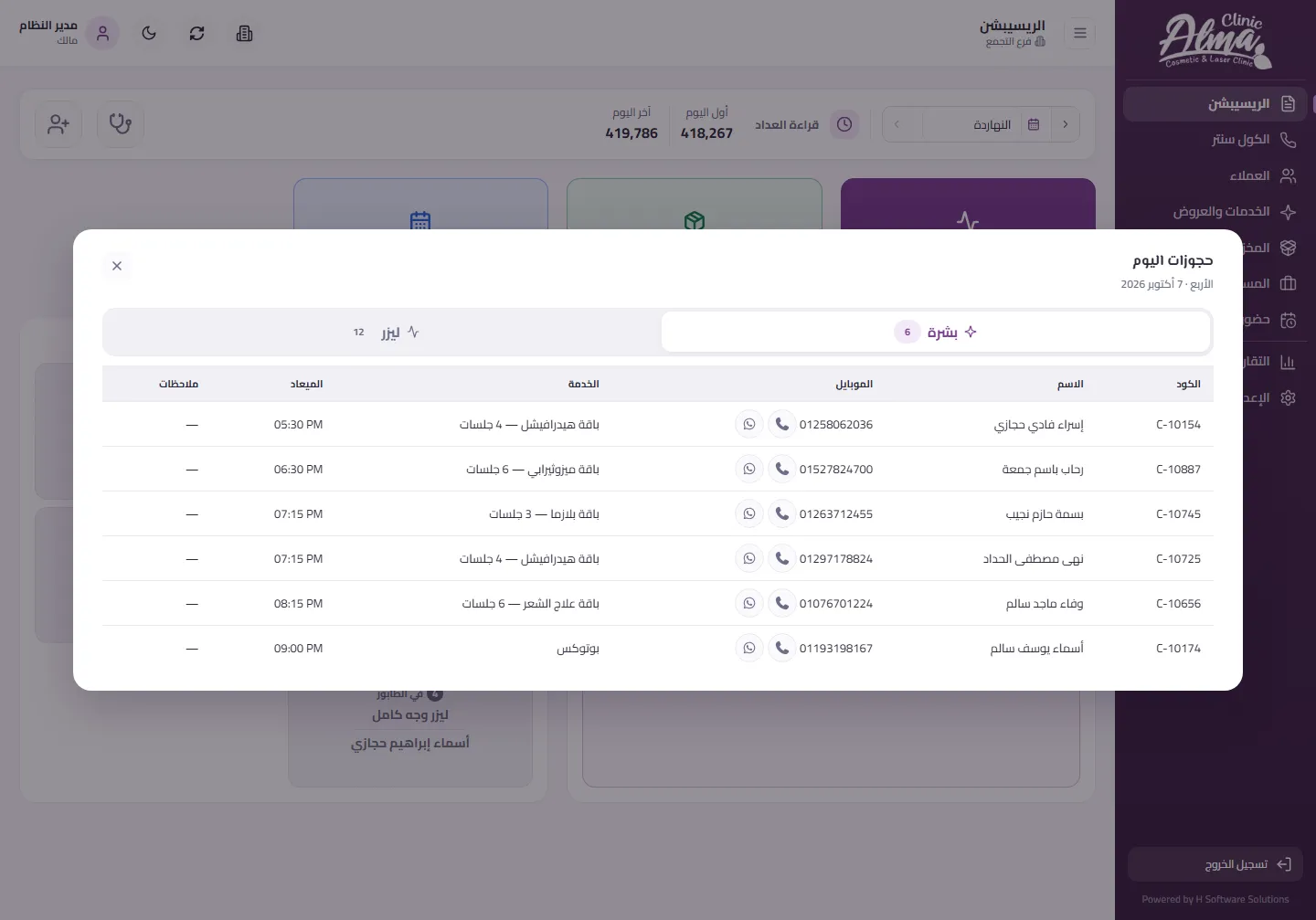Call phone icon for بسمة حازم نجيب
Screen dimensions: 1316x920
[782, 513]
